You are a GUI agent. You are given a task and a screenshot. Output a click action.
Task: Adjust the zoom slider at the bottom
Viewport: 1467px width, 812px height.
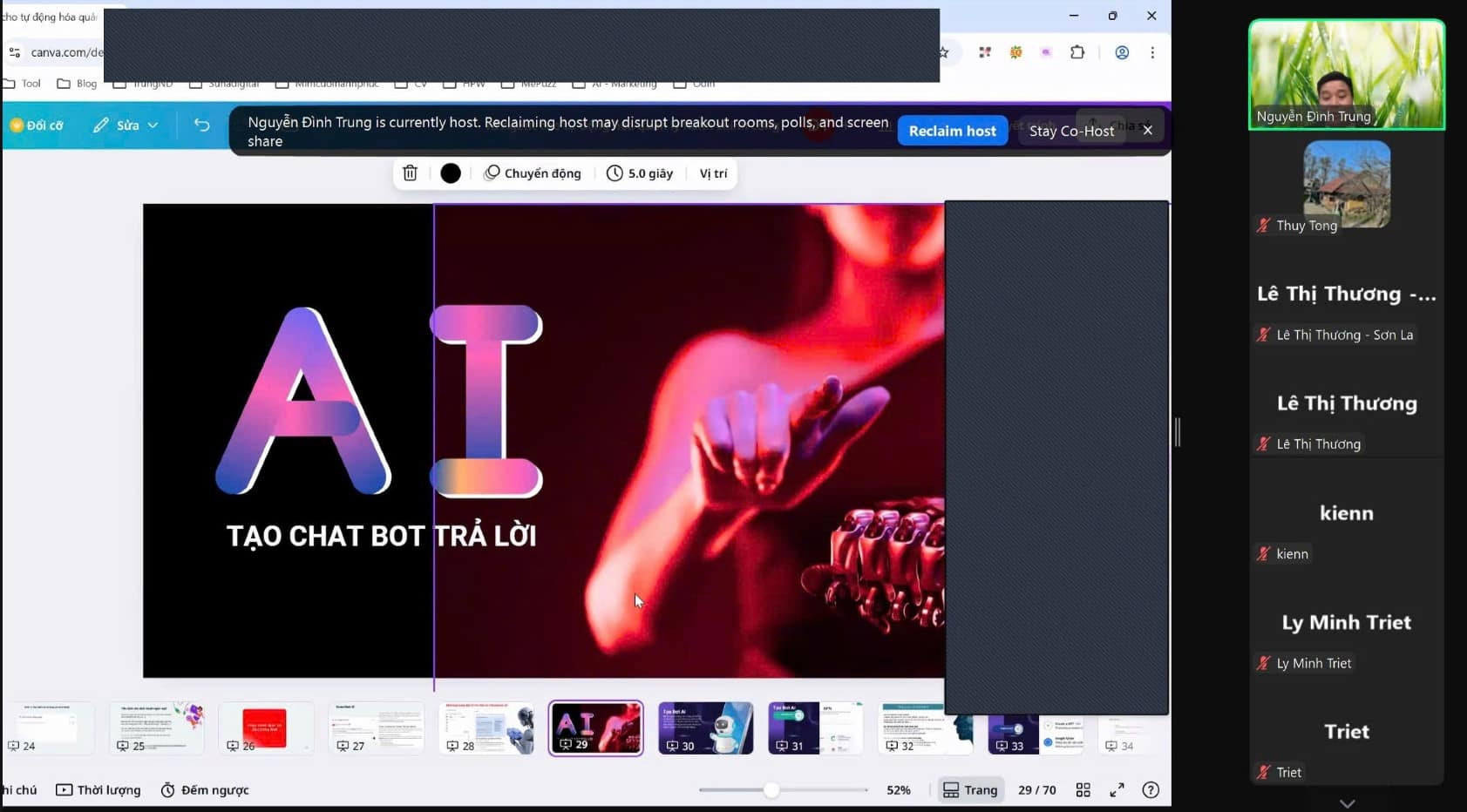(771, 789)
